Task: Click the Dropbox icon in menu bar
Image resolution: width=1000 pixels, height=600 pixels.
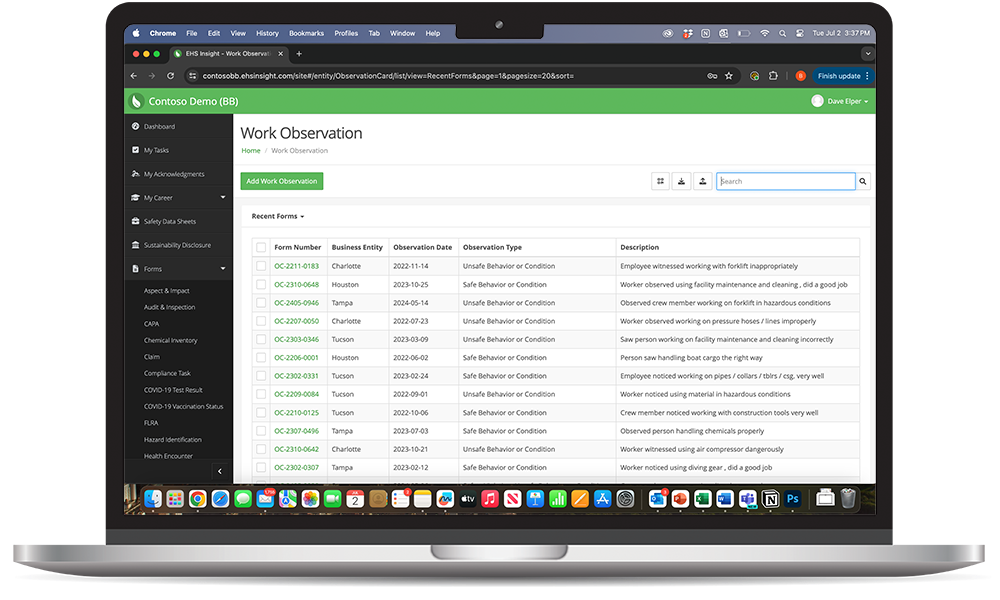Action: 688,33
